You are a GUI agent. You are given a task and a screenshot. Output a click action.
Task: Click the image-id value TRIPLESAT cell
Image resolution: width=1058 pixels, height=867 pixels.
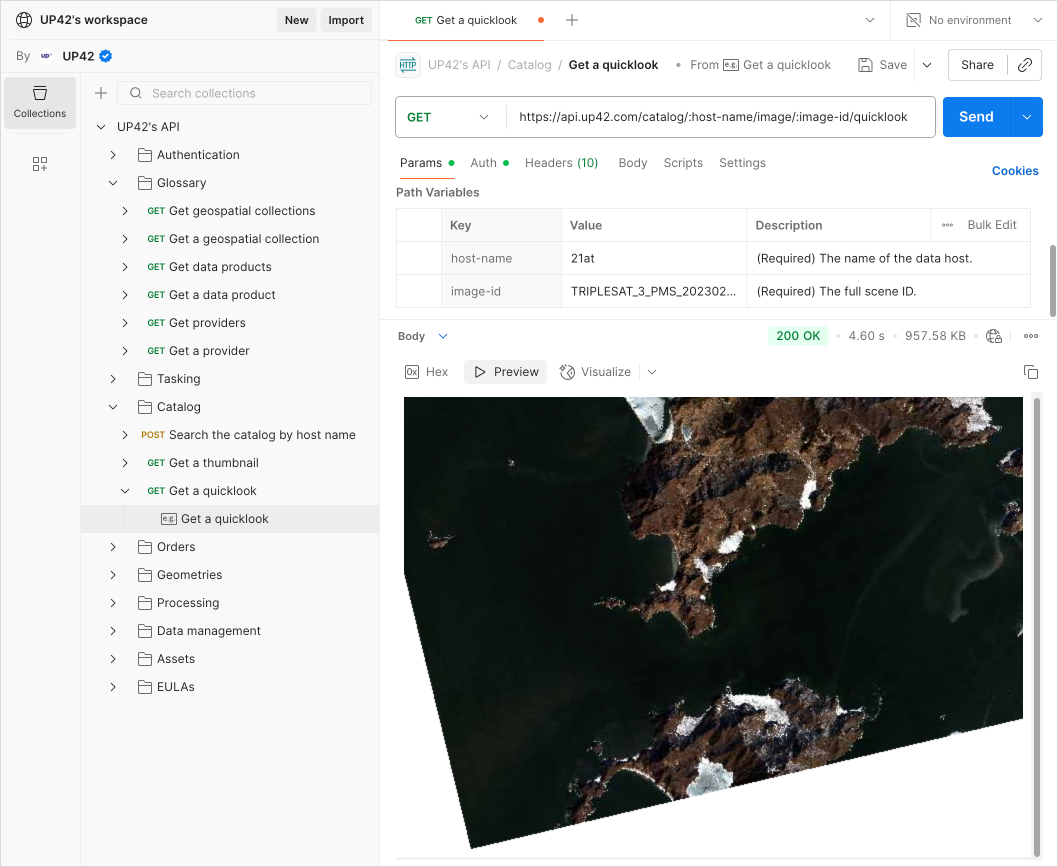[x=654, y=291]
